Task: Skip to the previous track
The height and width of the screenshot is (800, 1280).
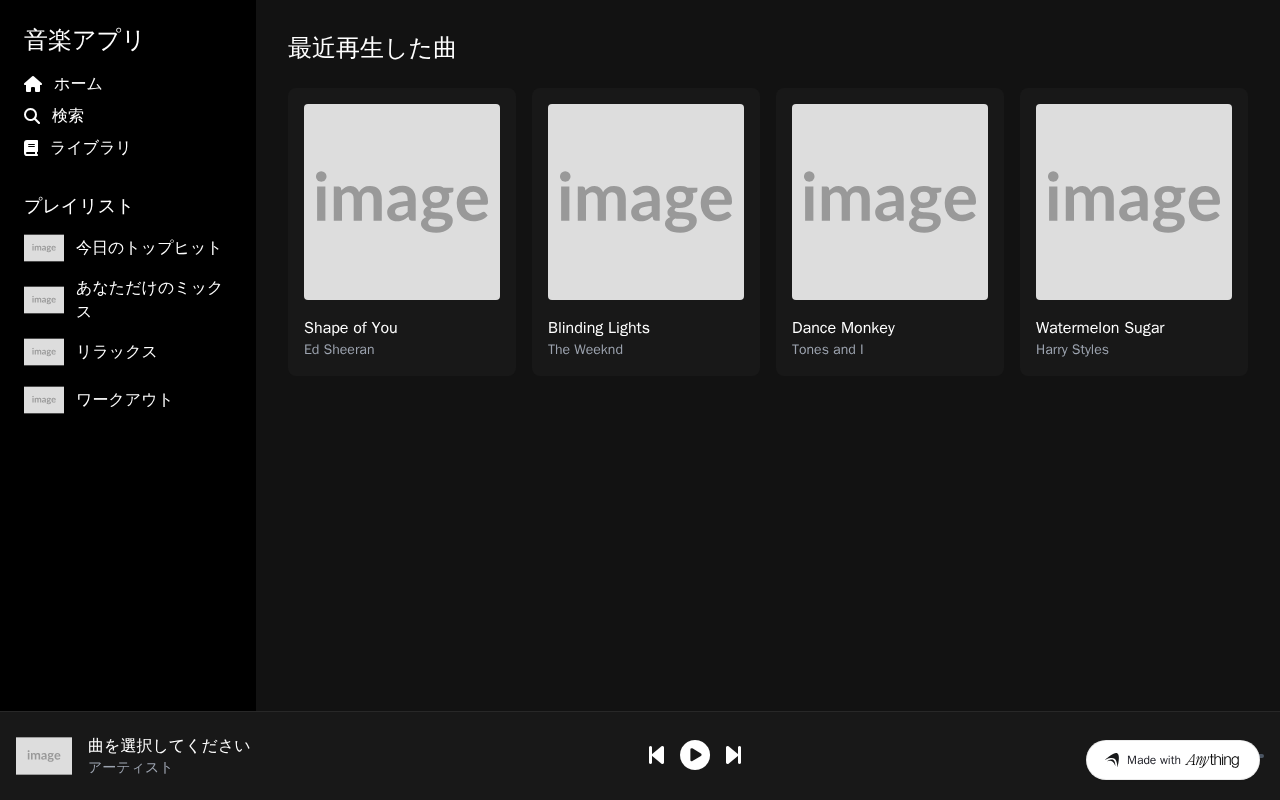Action: 656,755
